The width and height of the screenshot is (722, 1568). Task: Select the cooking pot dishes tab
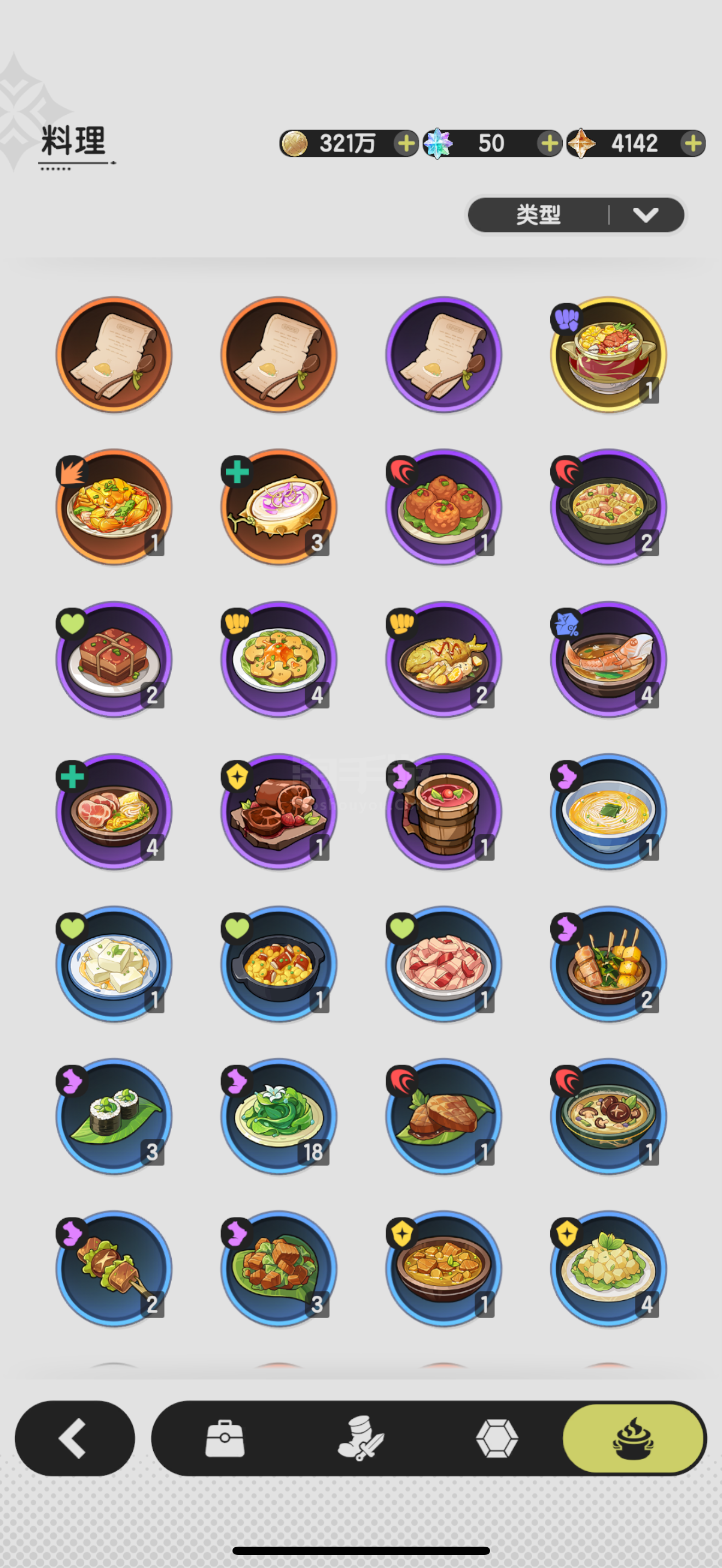pyautogui.click(x=633, y=1439)
